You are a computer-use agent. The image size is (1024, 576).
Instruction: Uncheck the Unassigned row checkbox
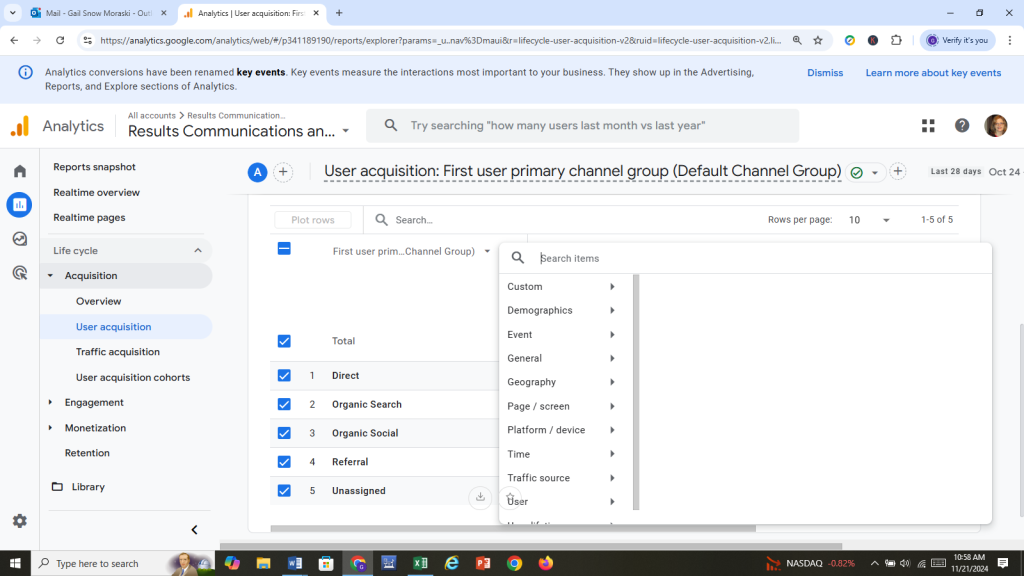(284, 490)
